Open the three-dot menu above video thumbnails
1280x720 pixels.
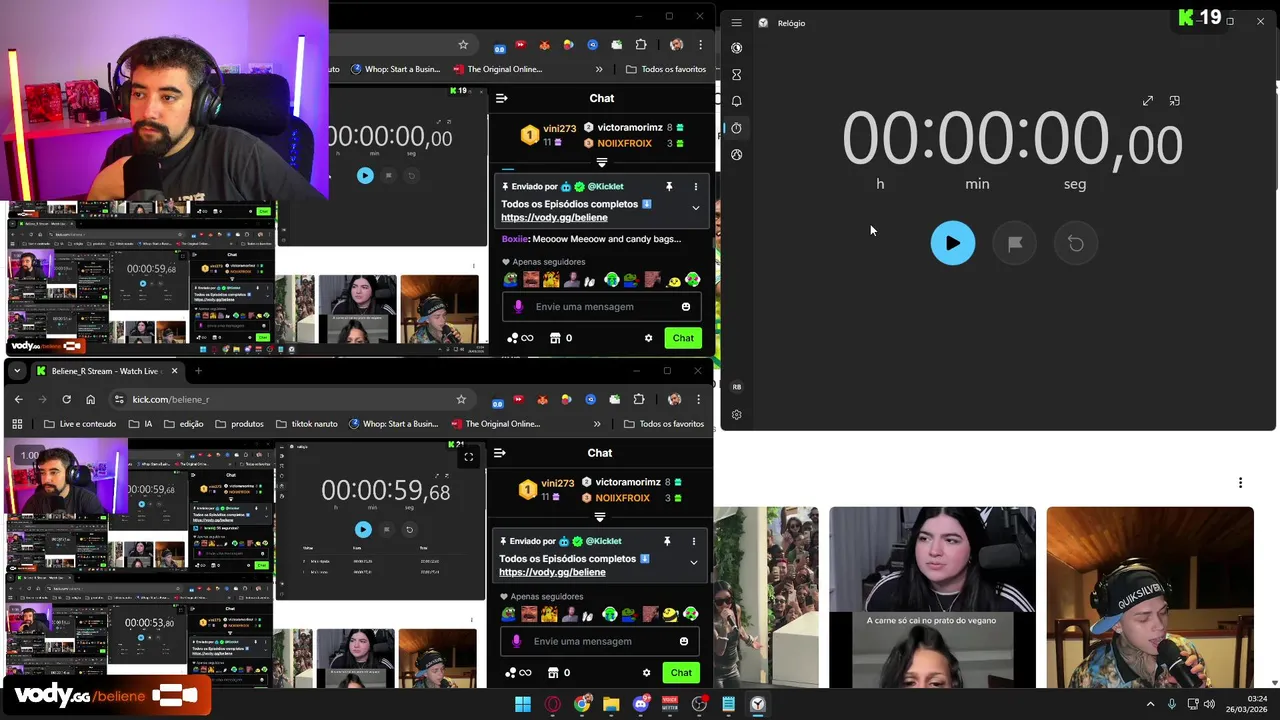pyautogui.click(x=1240, y=483)
